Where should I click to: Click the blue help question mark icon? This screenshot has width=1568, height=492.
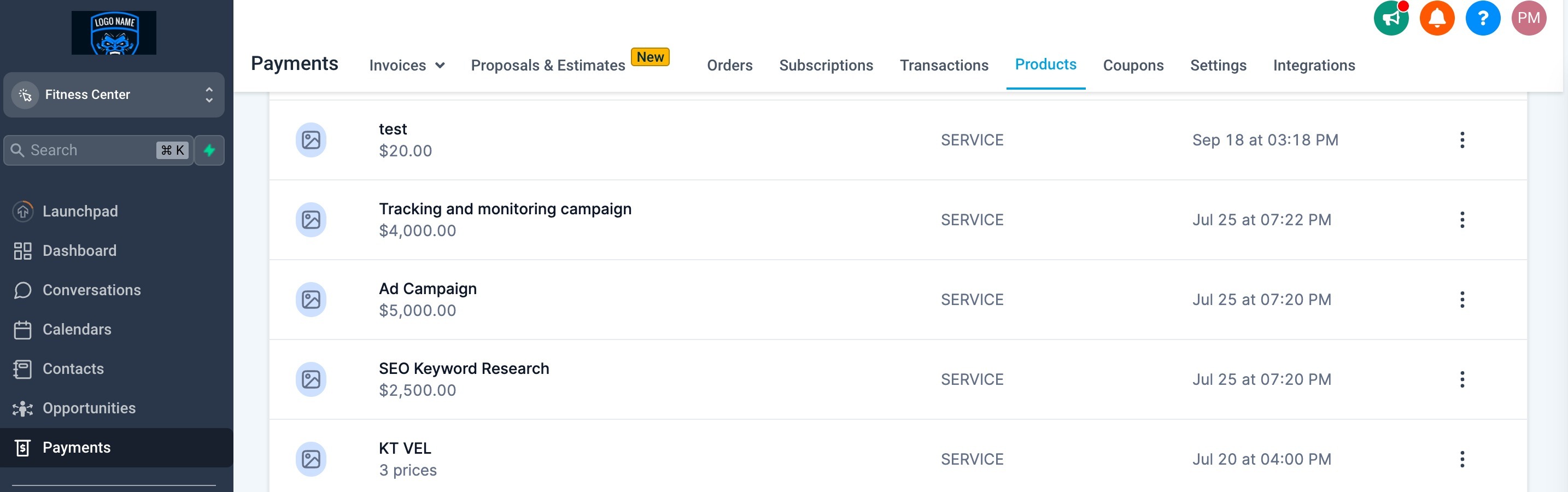tap(1482, 18)
